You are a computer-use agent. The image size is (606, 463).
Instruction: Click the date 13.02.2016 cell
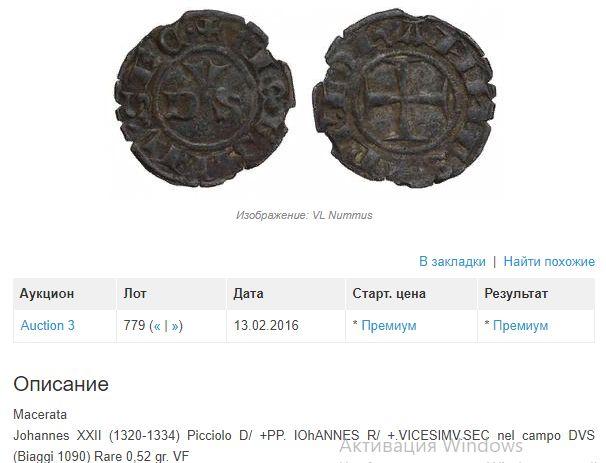coord(266,325)
